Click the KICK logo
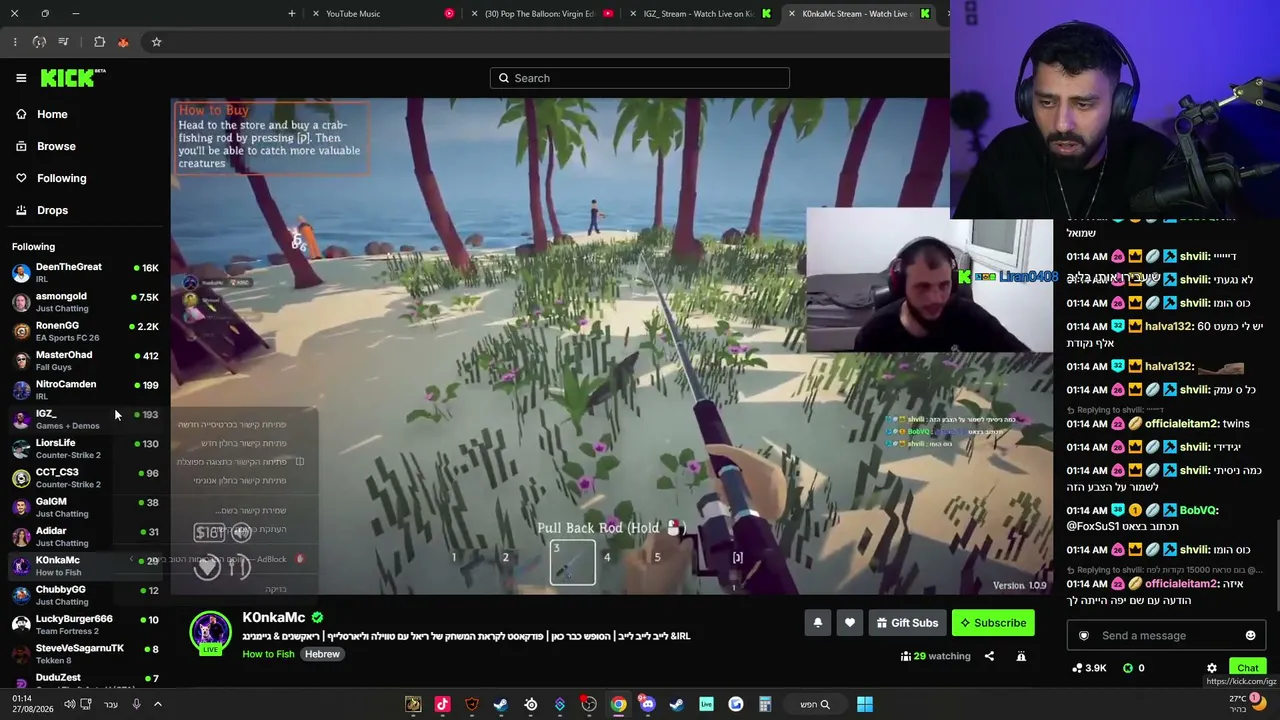Screen dimensions: 1280x720 point(73,78)
